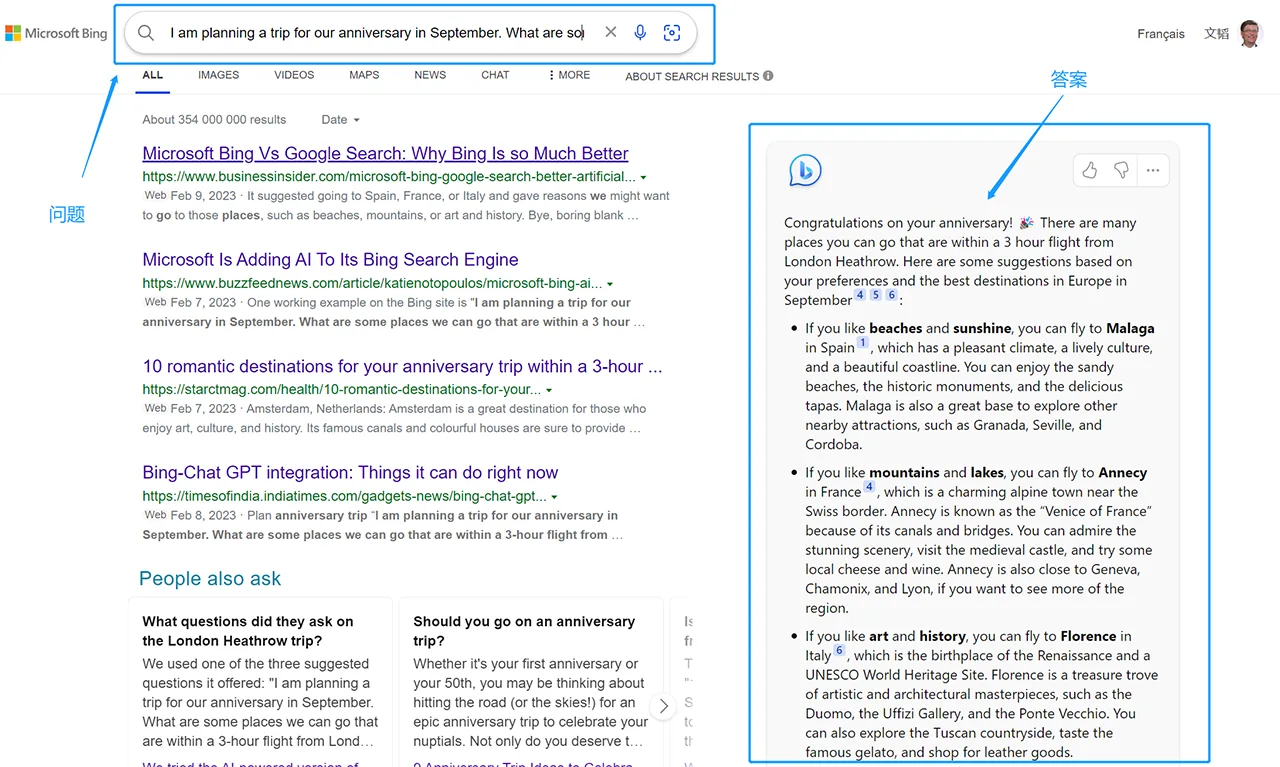The width and height of the screenshot is (1280, 767).
Task: Like the answer with thumbs up
Action: (1090, 171)
